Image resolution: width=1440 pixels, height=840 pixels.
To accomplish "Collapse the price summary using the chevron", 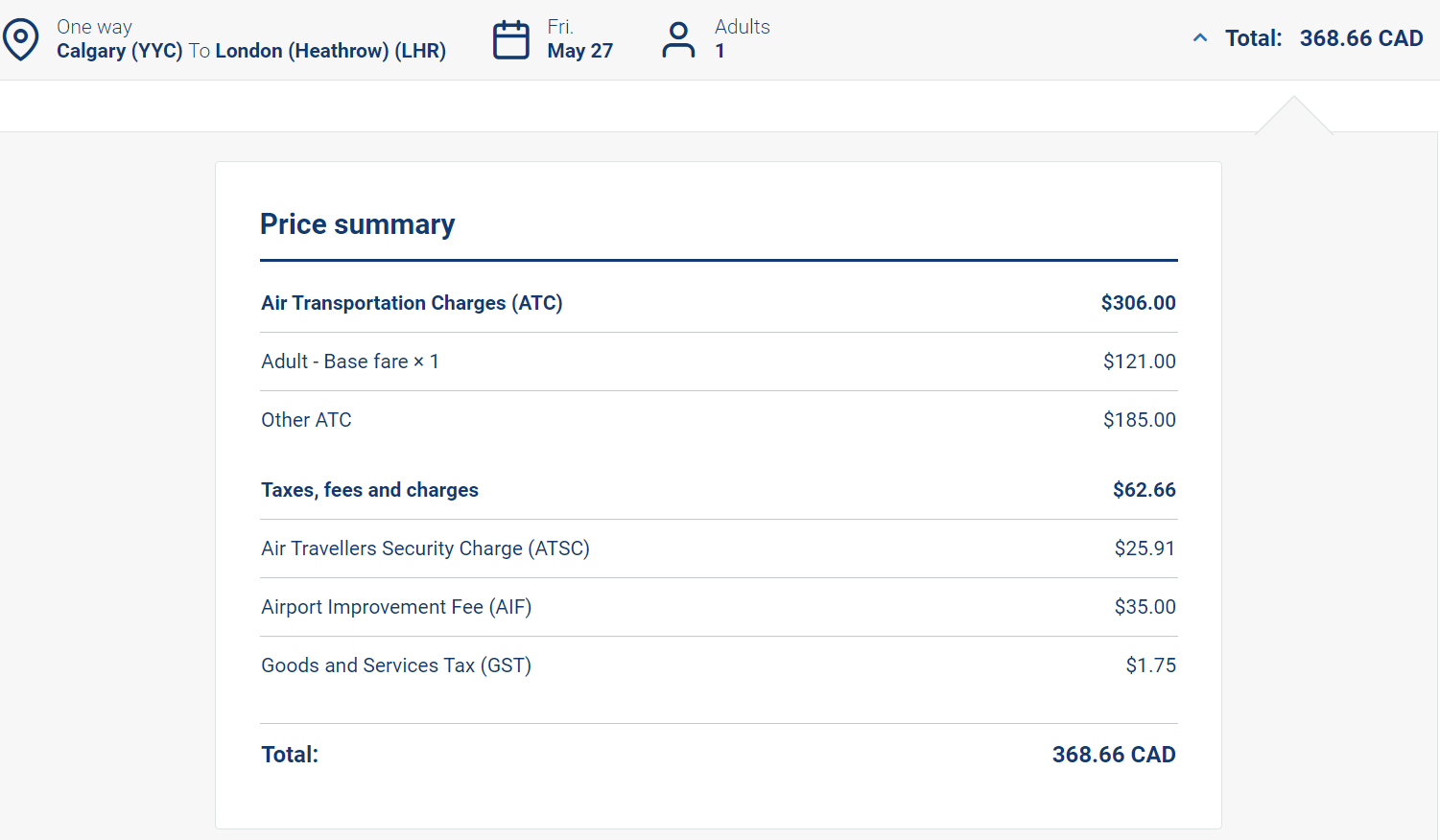I will point(1199,38).
